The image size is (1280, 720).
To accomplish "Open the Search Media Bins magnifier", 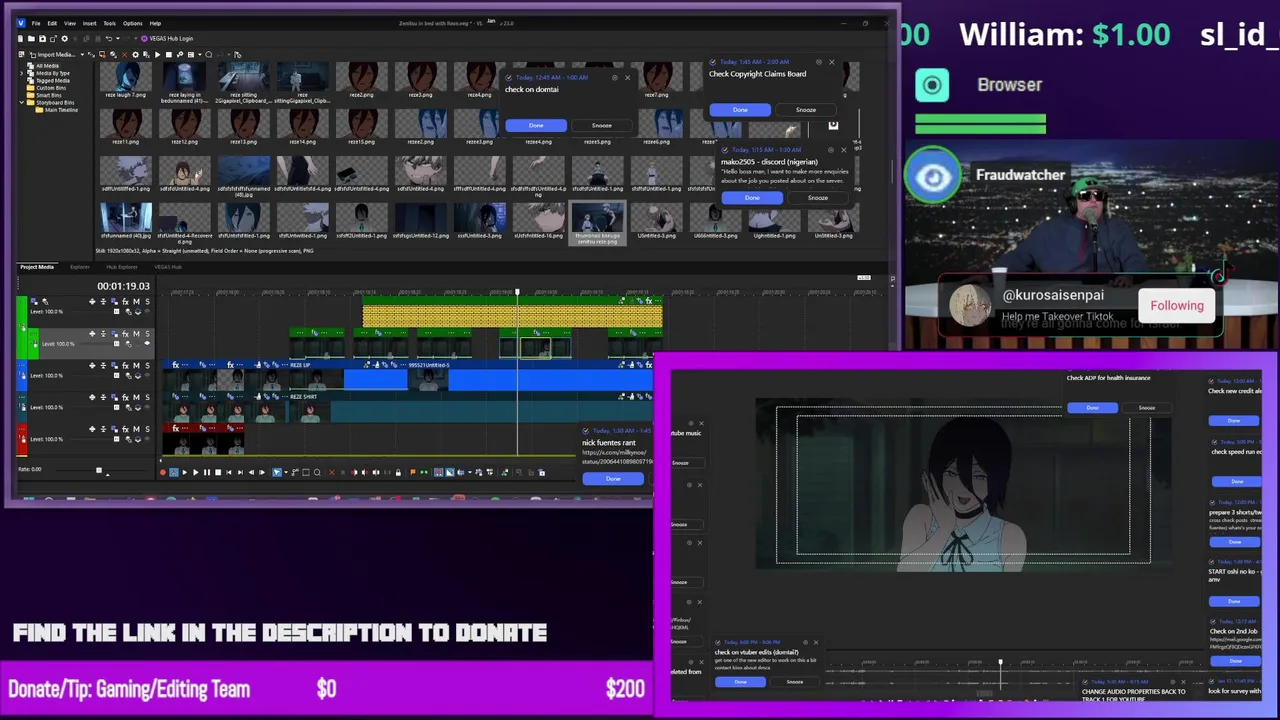I will [208, 54].
